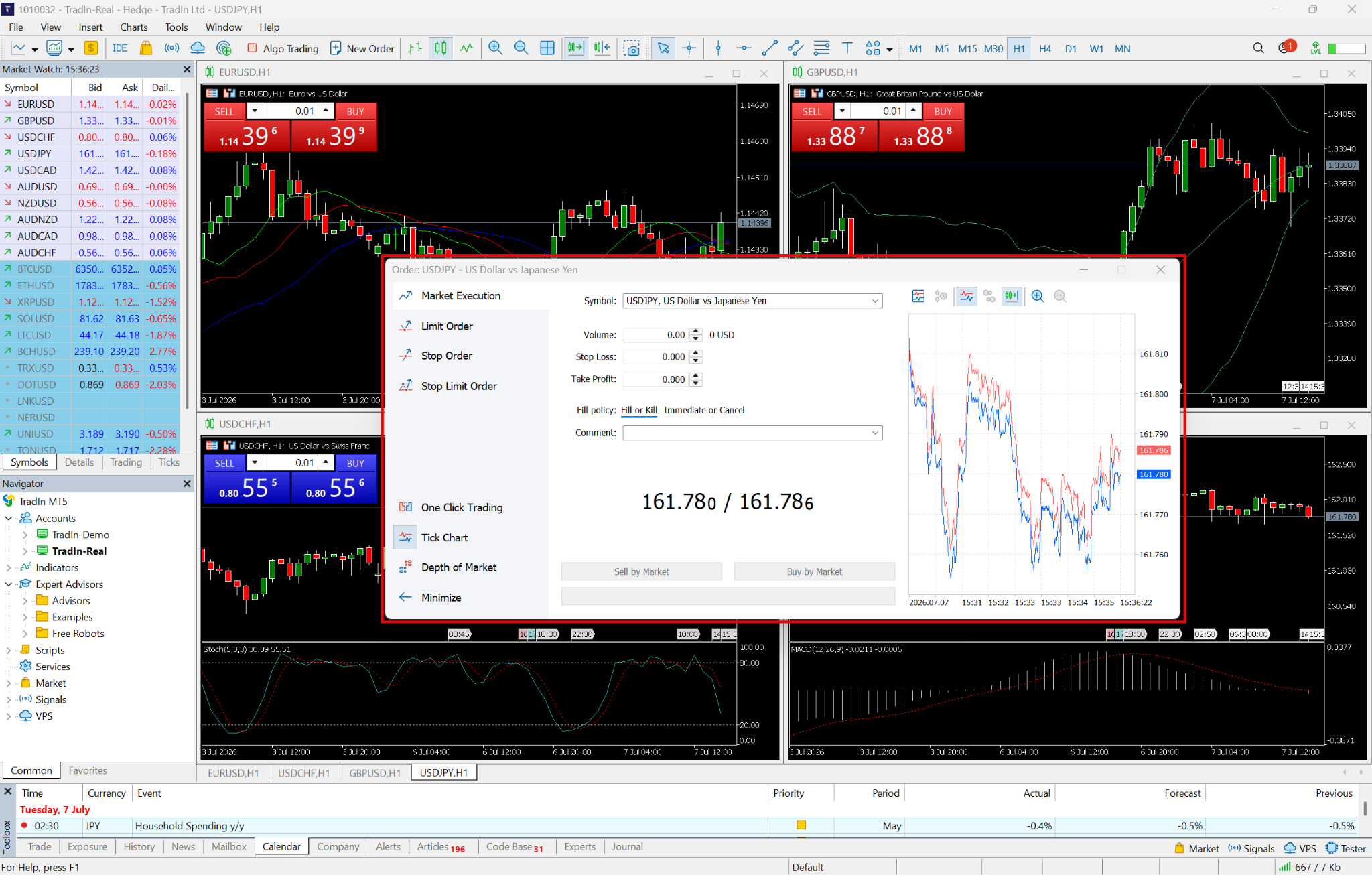Image resolution: width=1372 pixels, height=875 pixels.
Task: Open the search magnifier in toolbar
Action: click(x=1258, y=48)
